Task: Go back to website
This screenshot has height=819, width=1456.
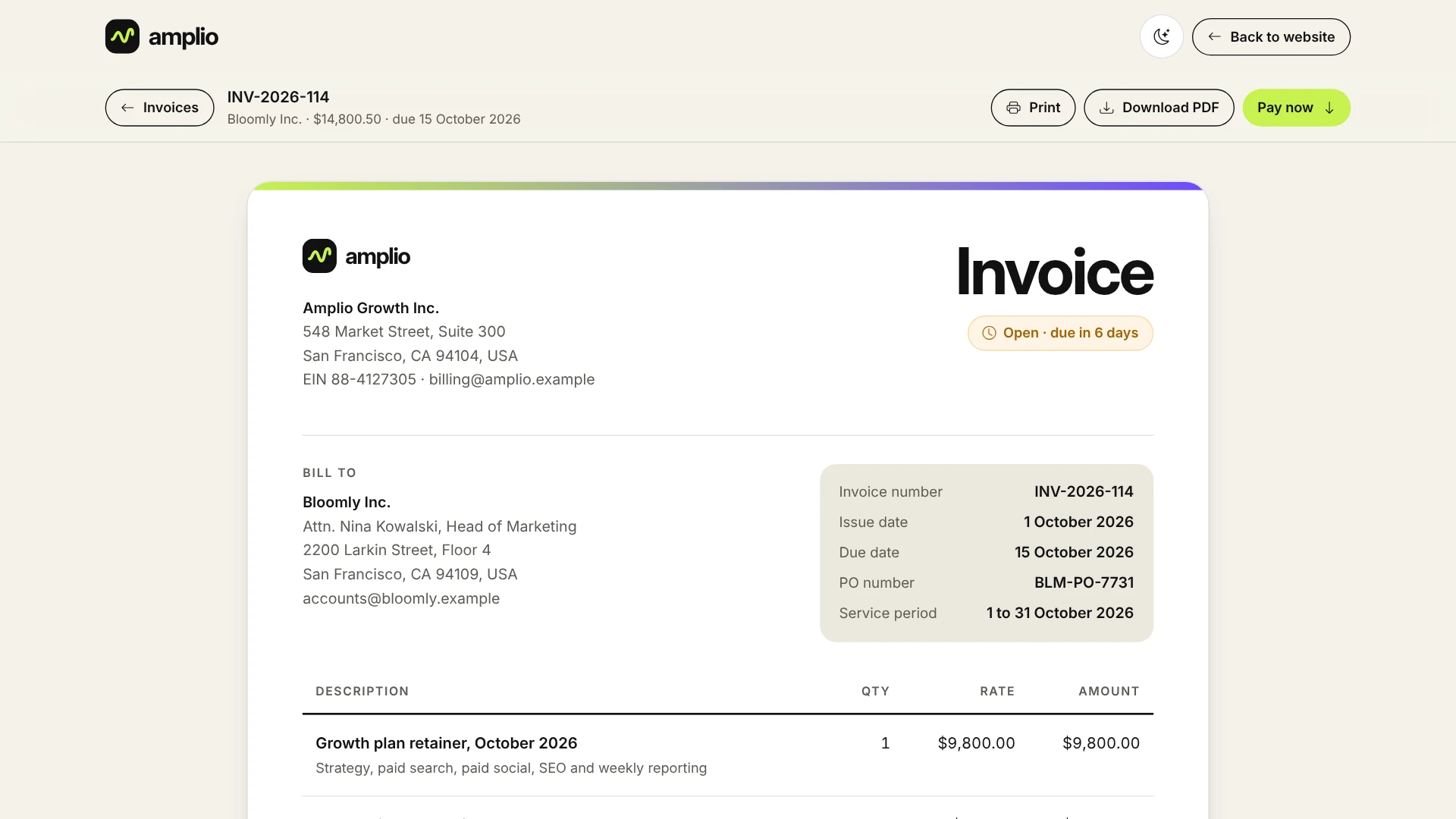Action: (x=1271, y=36)
